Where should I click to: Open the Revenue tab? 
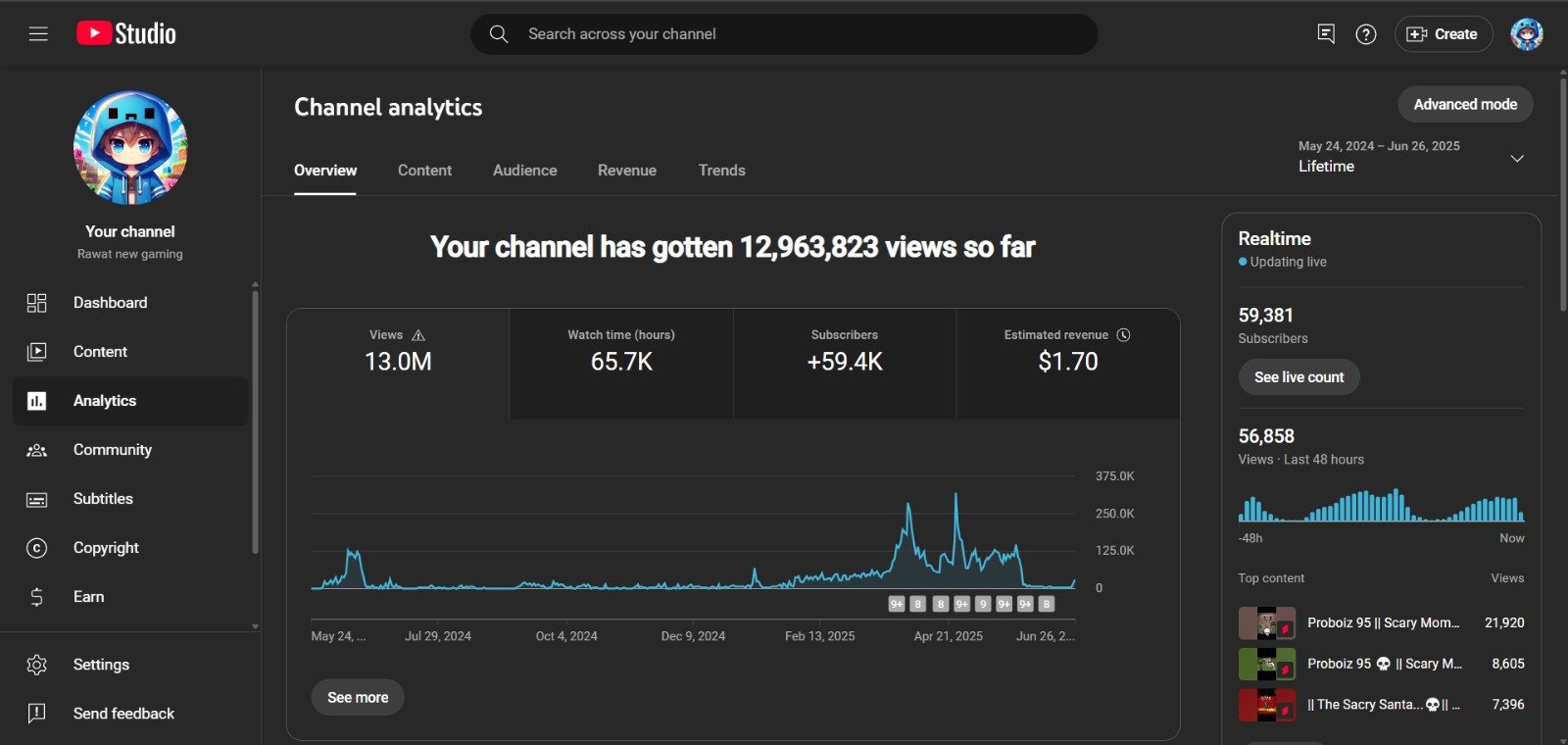tap(627, 171)
